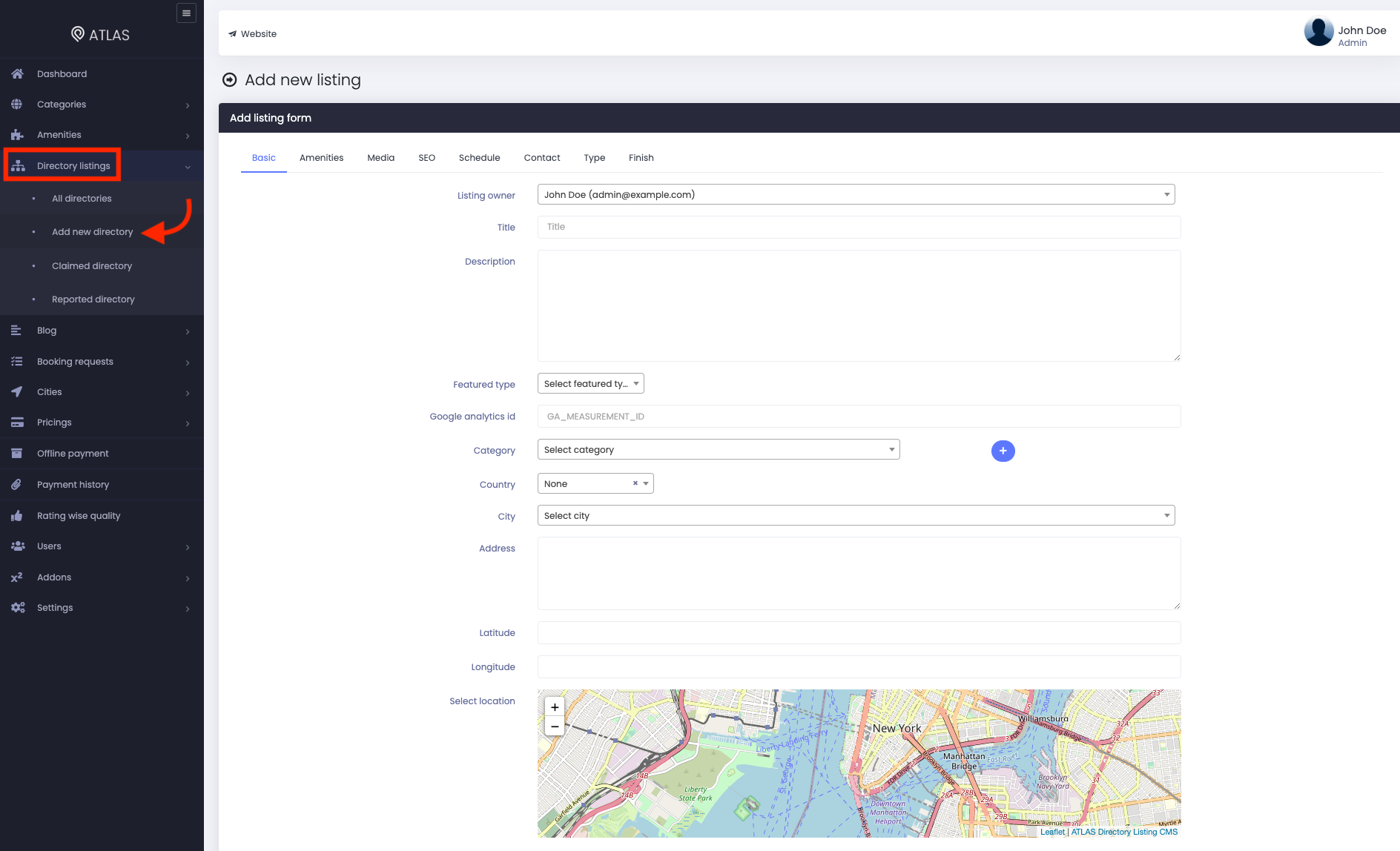Expand the Categories submenu chevron
Viewport: 1400px width, 851px height.
tap(188, 105)
